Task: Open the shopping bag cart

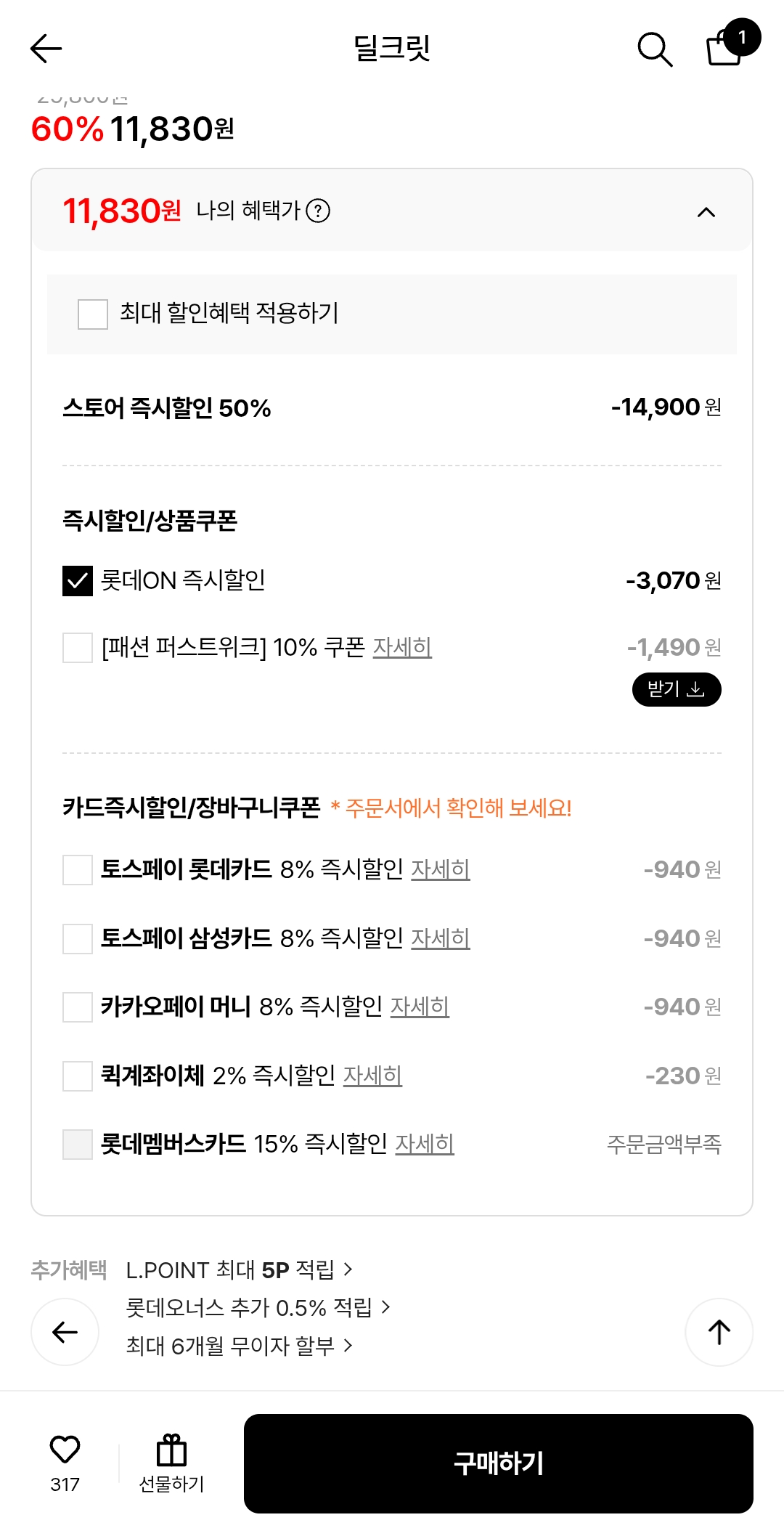Action: (x=725, y=47)
